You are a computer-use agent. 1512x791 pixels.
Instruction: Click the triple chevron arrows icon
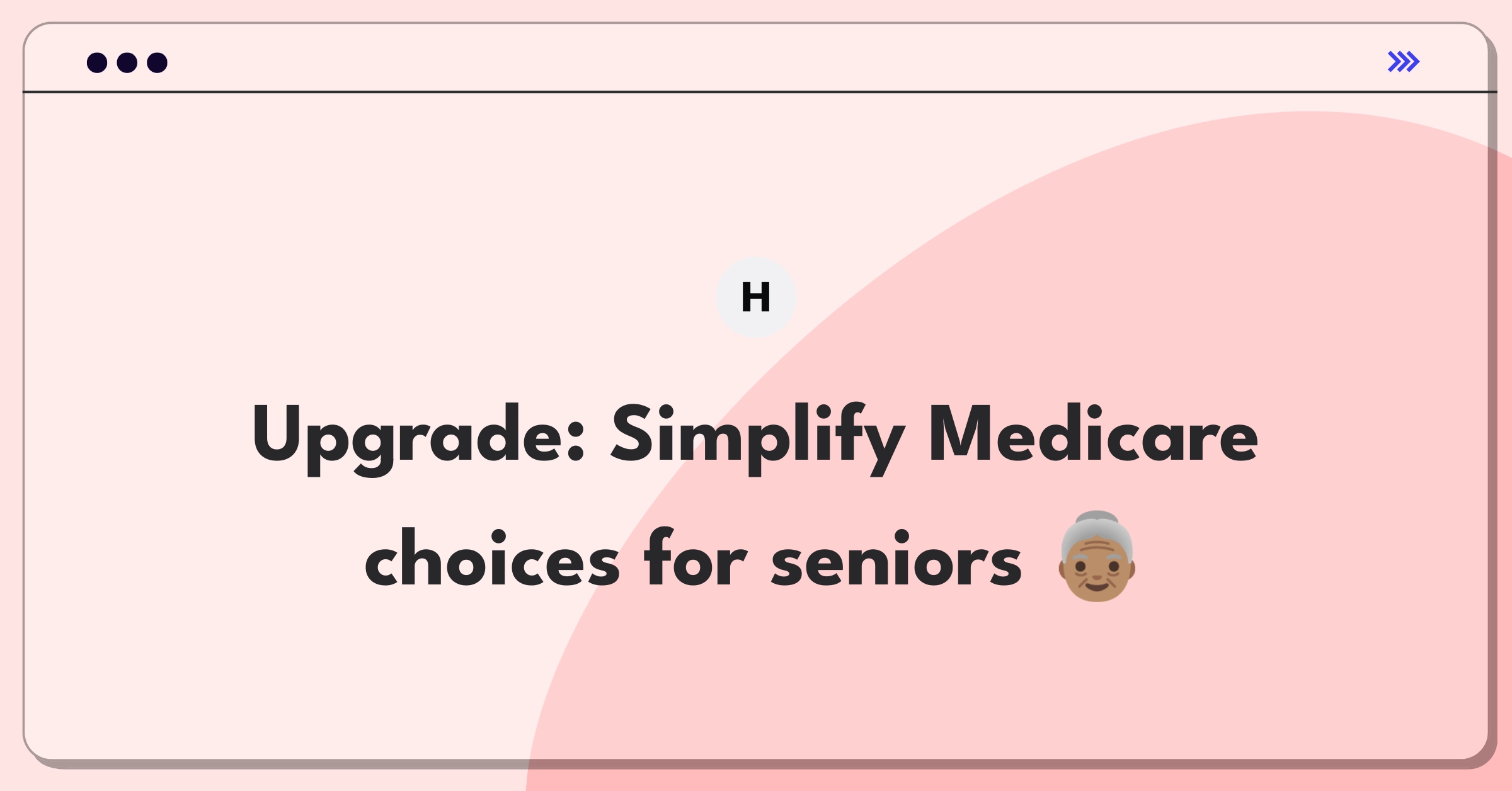pyautogui.click(x=1404, y=62)
